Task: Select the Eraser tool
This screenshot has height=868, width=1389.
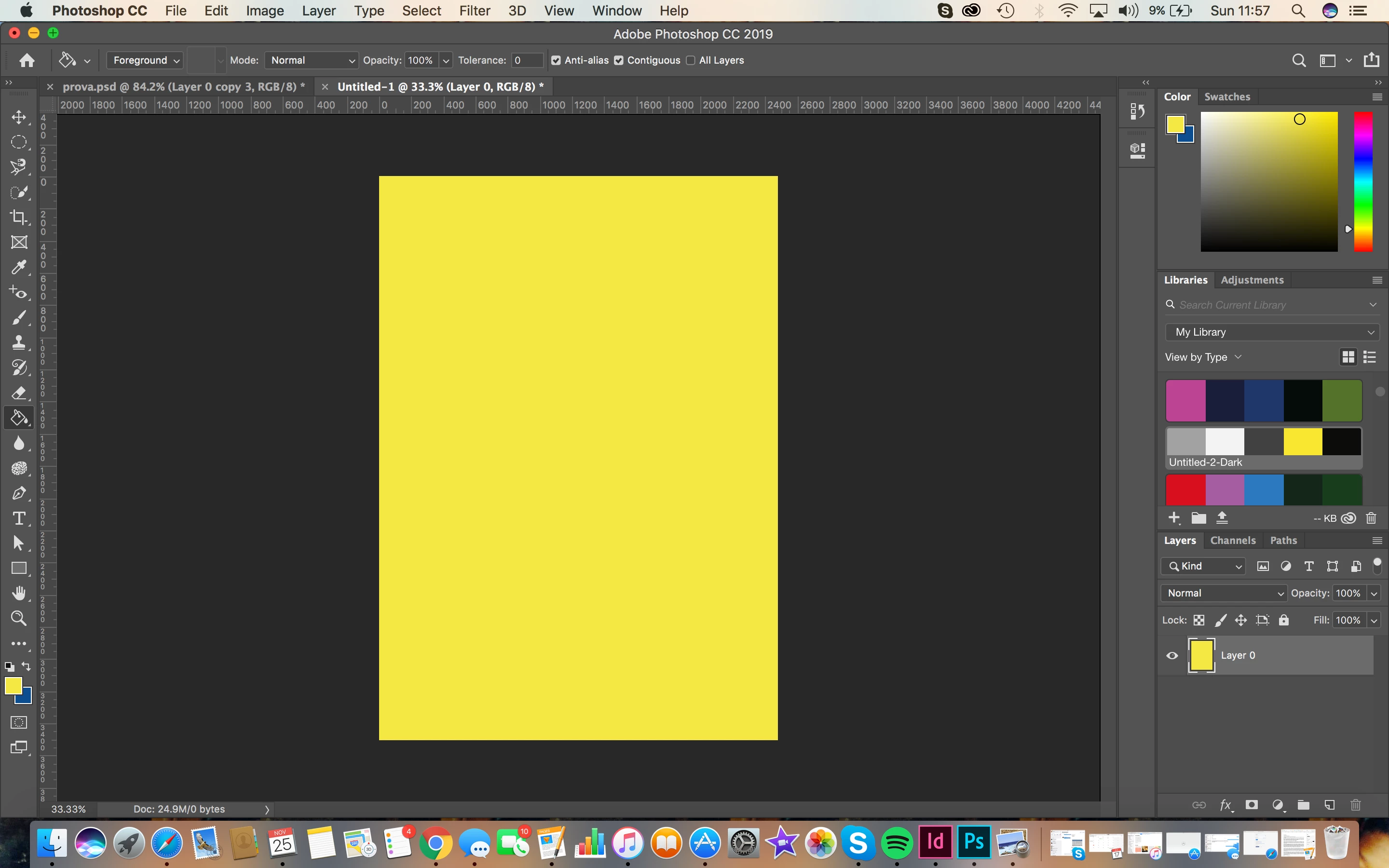Action: point(18,393)
